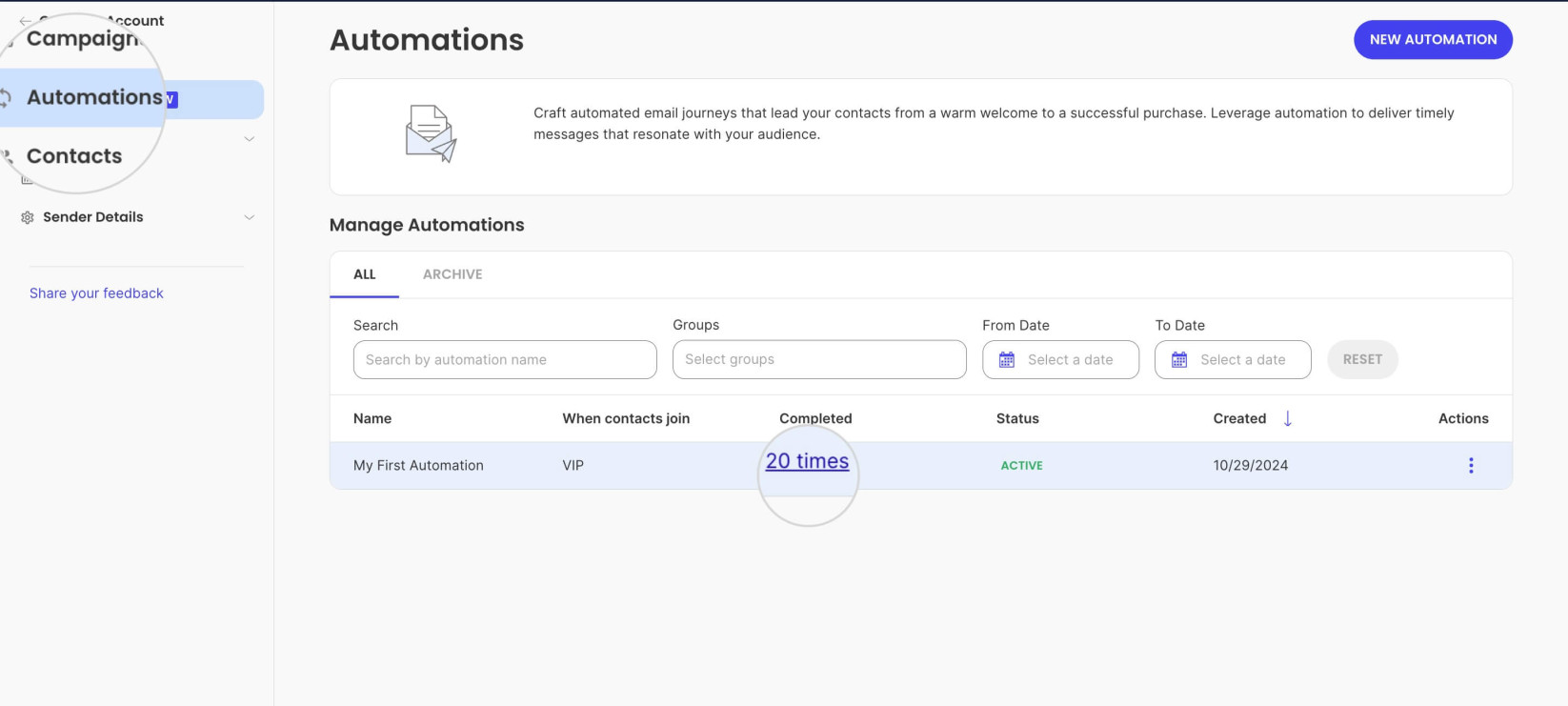
Task: Click the 10/29/2024 created date
Action: [1250, 465]
